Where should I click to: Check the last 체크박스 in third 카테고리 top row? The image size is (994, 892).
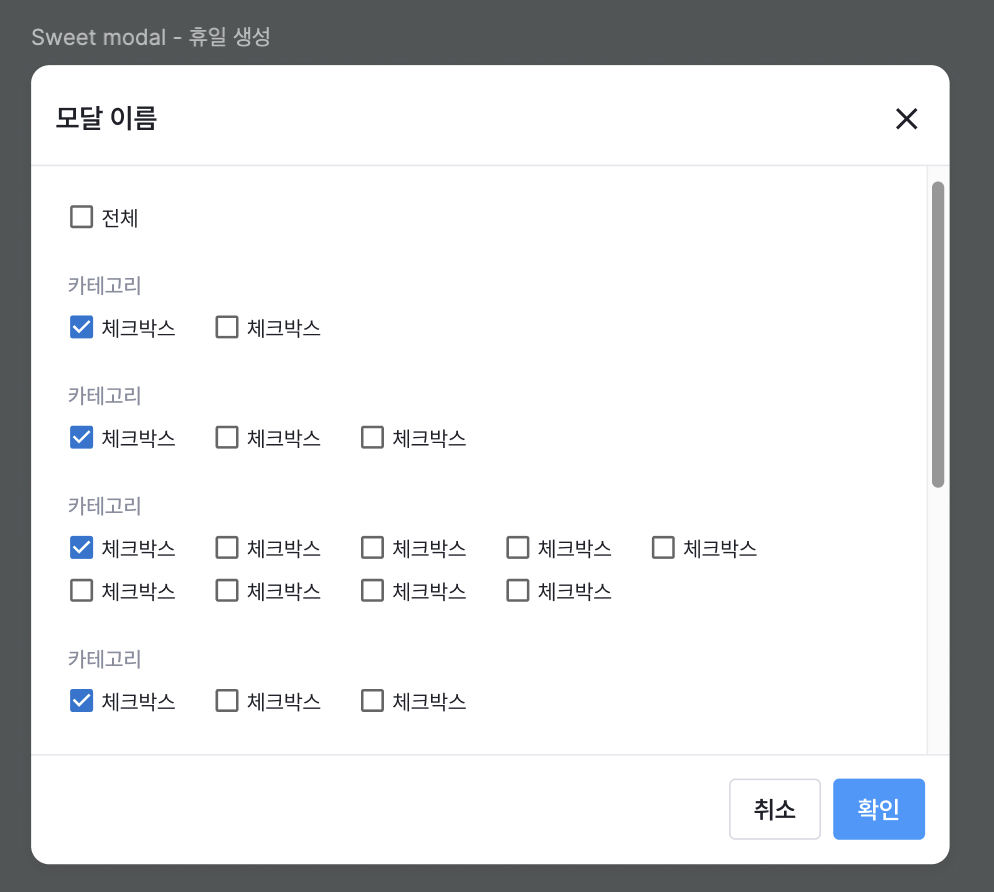[x=662, y=547]
